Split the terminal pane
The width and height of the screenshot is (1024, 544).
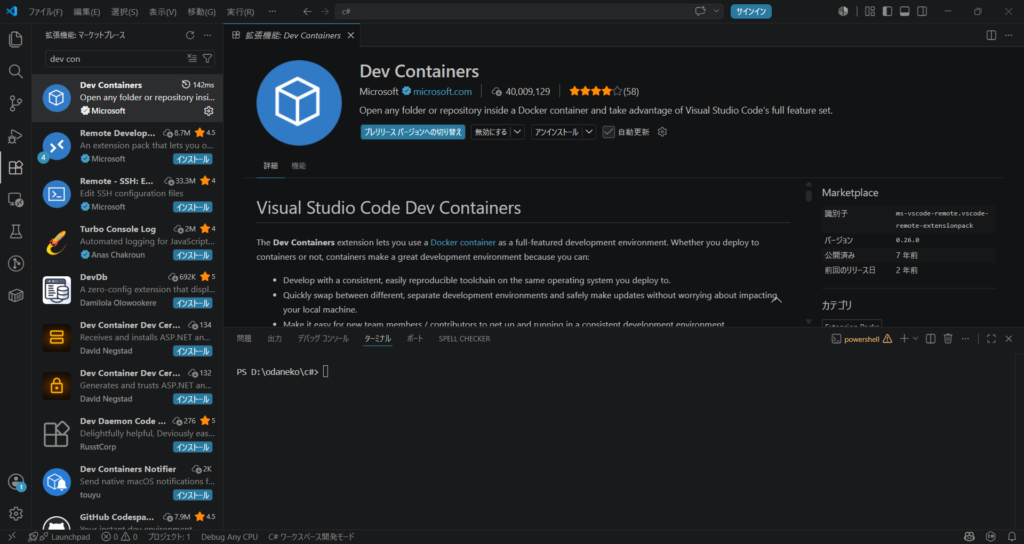tap(931, 339)
